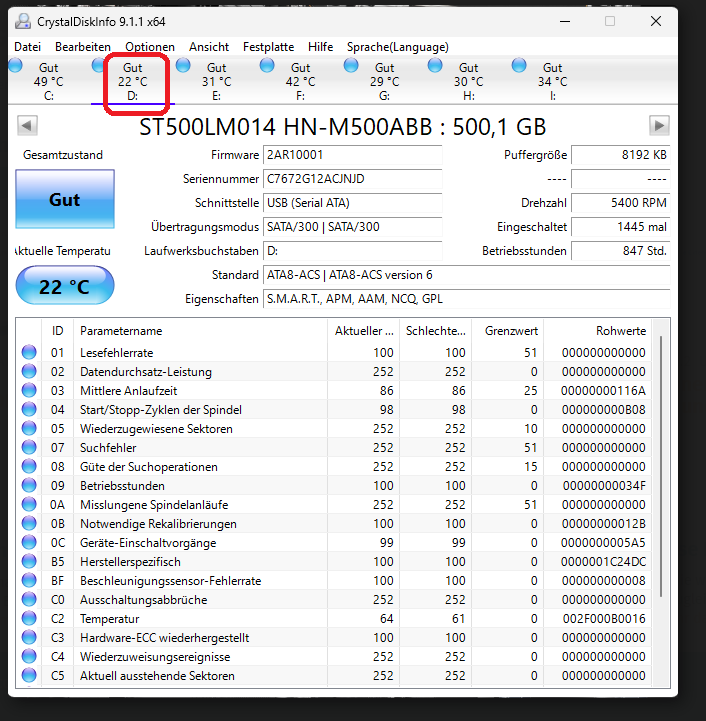
Task: Click the Rohwerte column header
Action: tap(597, 331)
